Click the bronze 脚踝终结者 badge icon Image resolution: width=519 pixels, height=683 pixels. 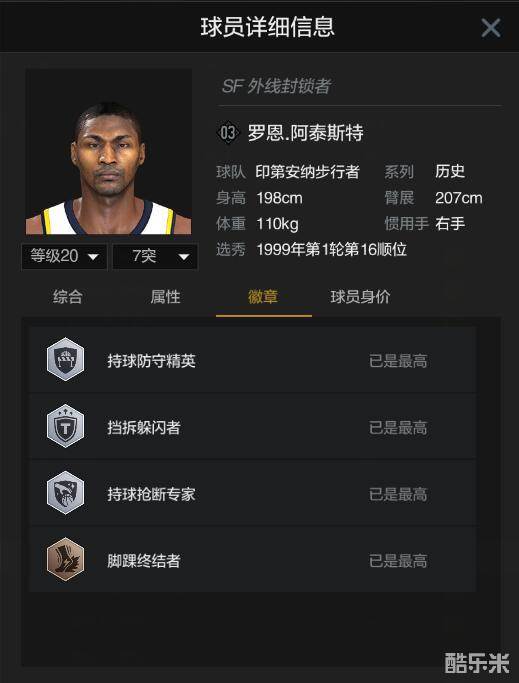(x=65, y=559)
